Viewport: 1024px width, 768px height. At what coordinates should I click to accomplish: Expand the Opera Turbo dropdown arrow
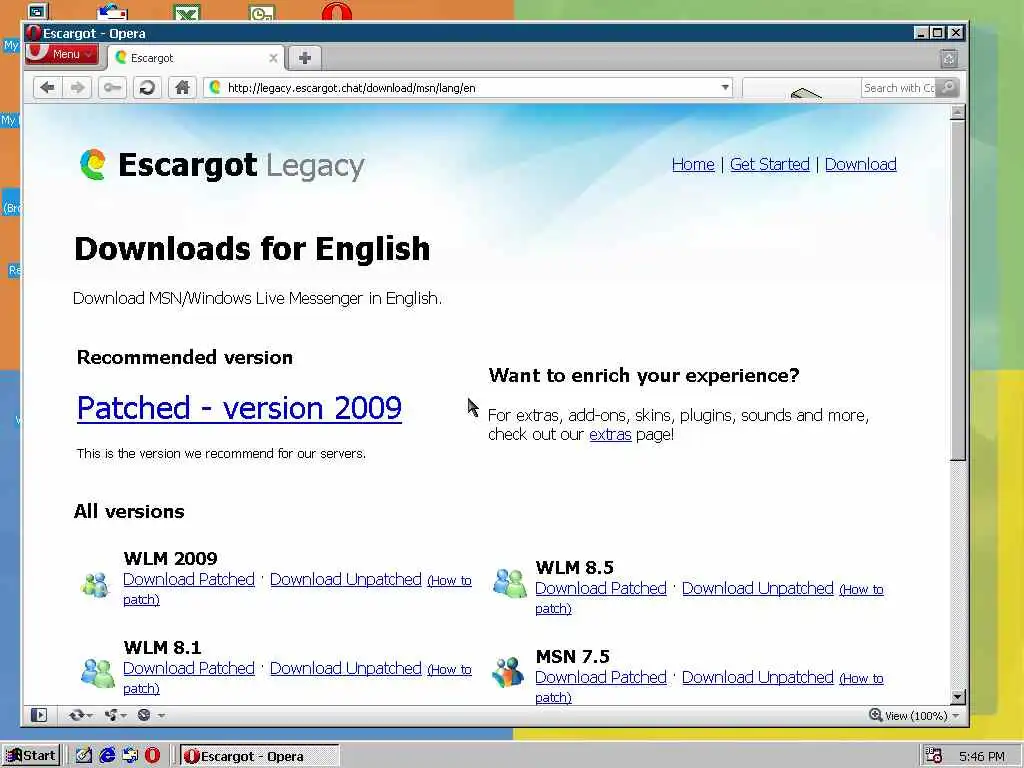(161, 716)
